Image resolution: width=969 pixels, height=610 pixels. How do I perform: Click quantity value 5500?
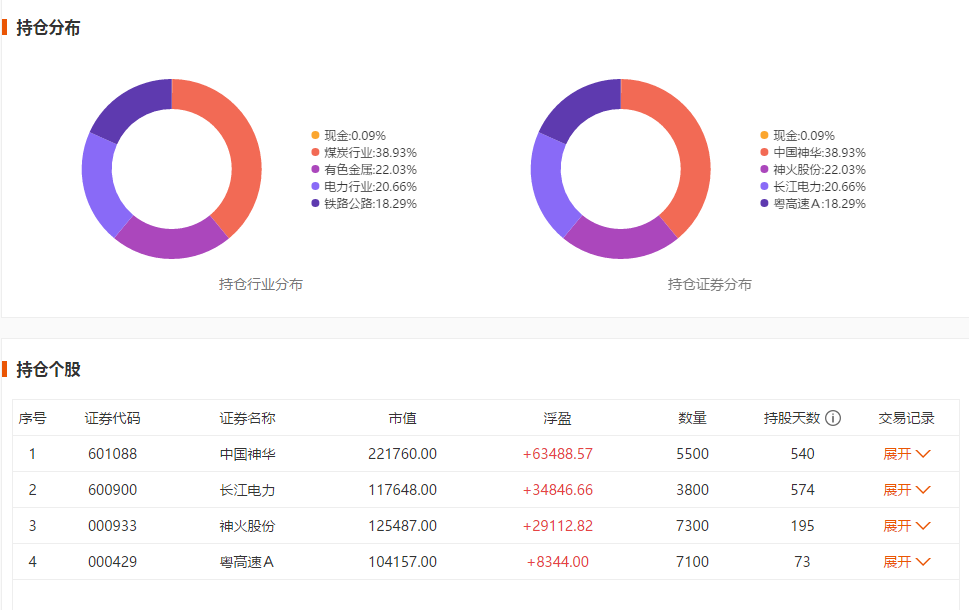pos(692,454)
